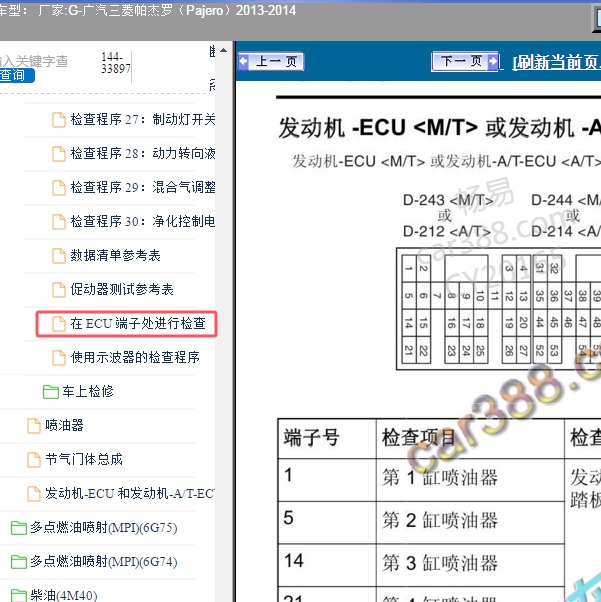Open the 喷油器 document
The height and width of the screenshot is (602, 601).
pos(64,425)
